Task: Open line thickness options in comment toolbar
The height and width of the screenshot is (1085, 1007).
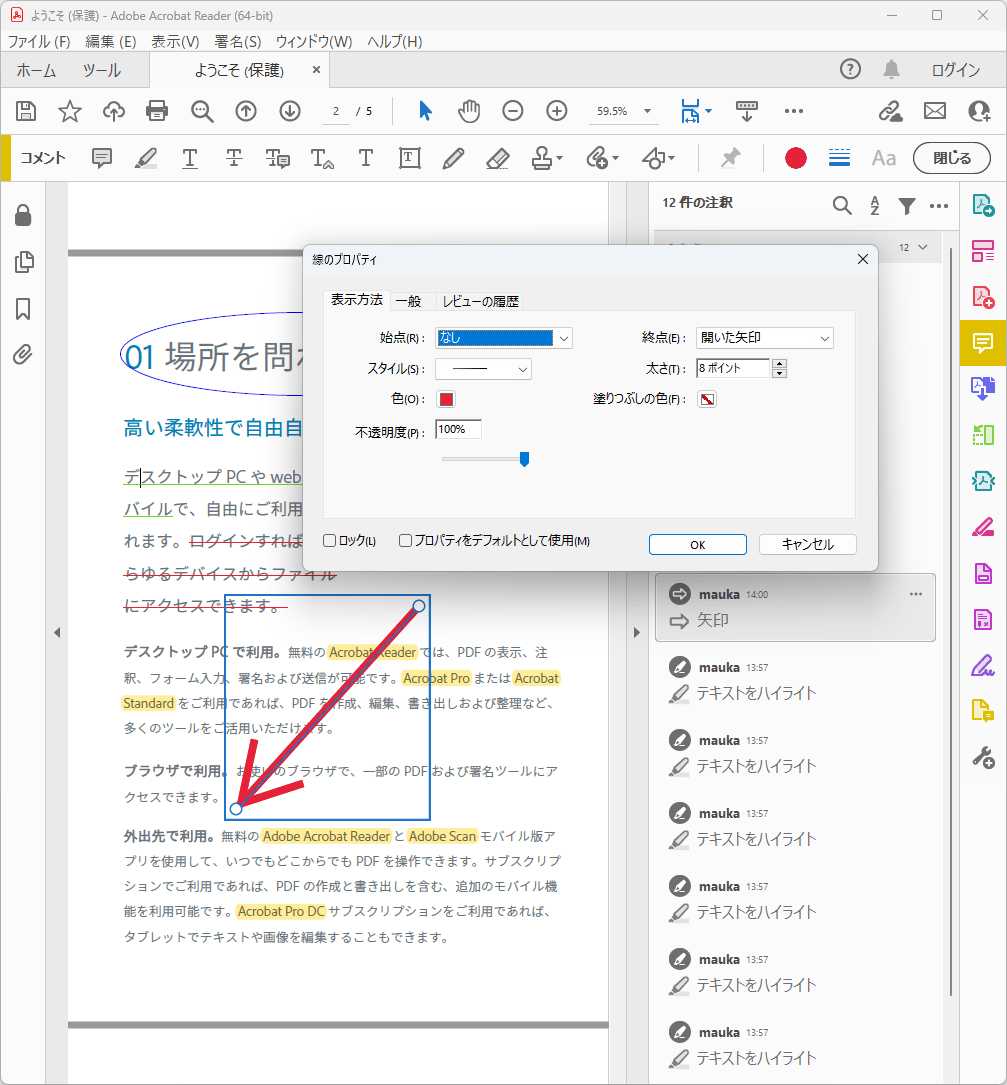Action: click(840, 158)
